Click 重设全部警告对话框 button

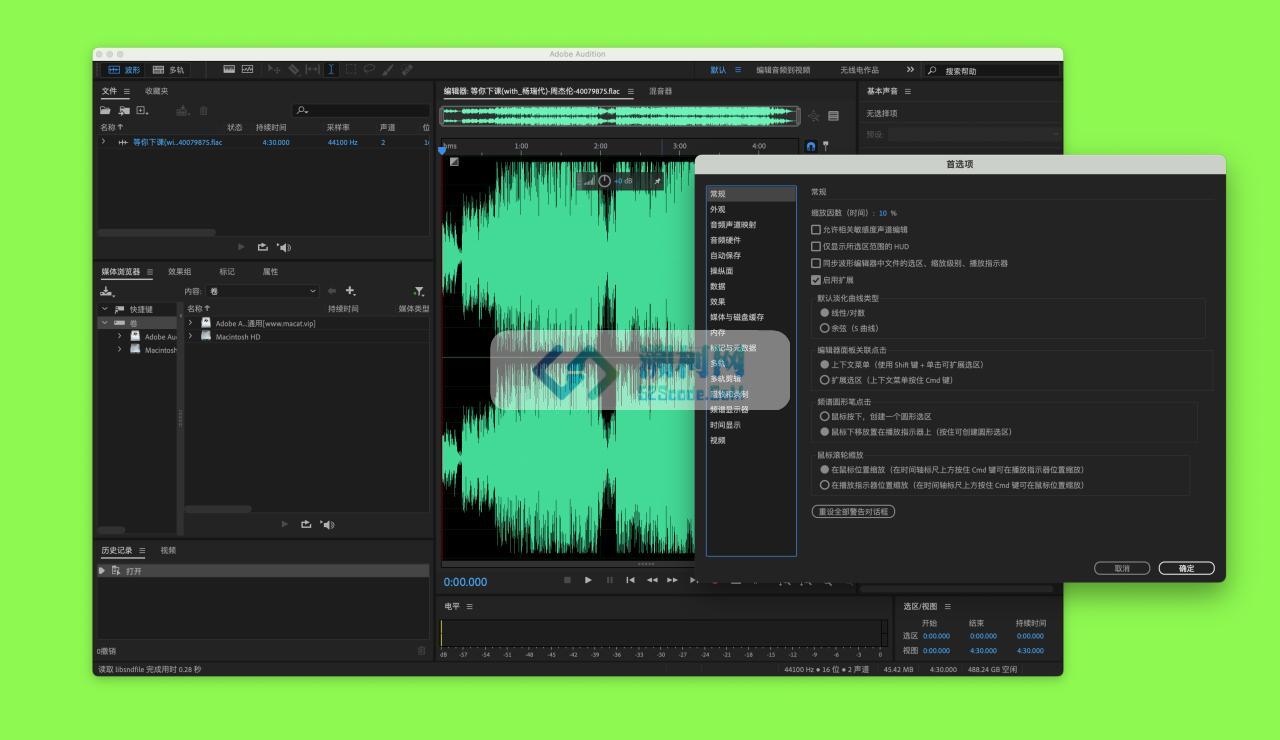[x=853, y=511]
